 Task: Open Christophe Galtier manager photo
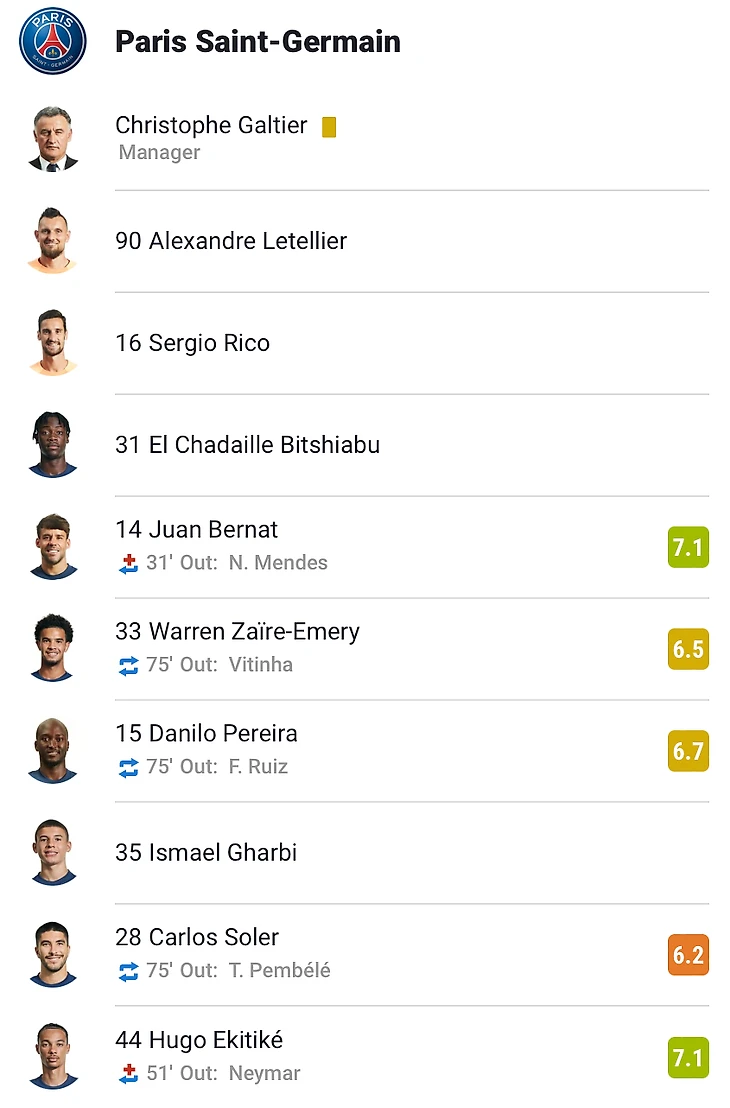pyautogui.click(x=53, y=138)
